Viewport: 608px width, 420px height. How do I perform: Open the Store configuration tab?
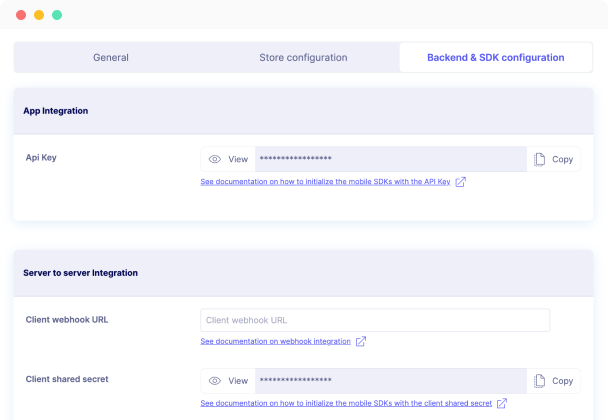click(x=303, y=57)
